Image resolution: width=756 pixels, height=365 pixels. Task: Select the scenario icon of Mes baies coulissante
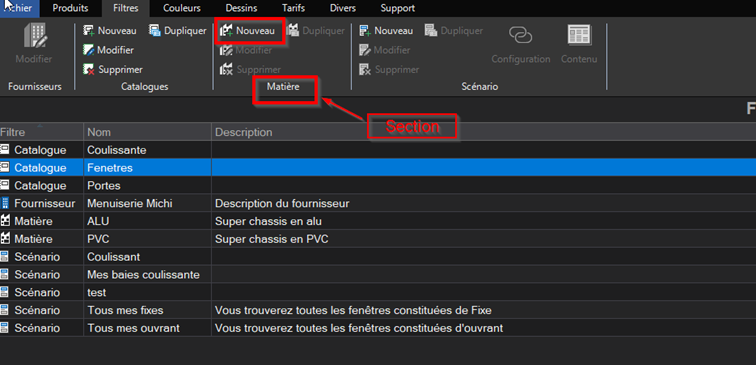pyautogui.click(x=5, y=274)
